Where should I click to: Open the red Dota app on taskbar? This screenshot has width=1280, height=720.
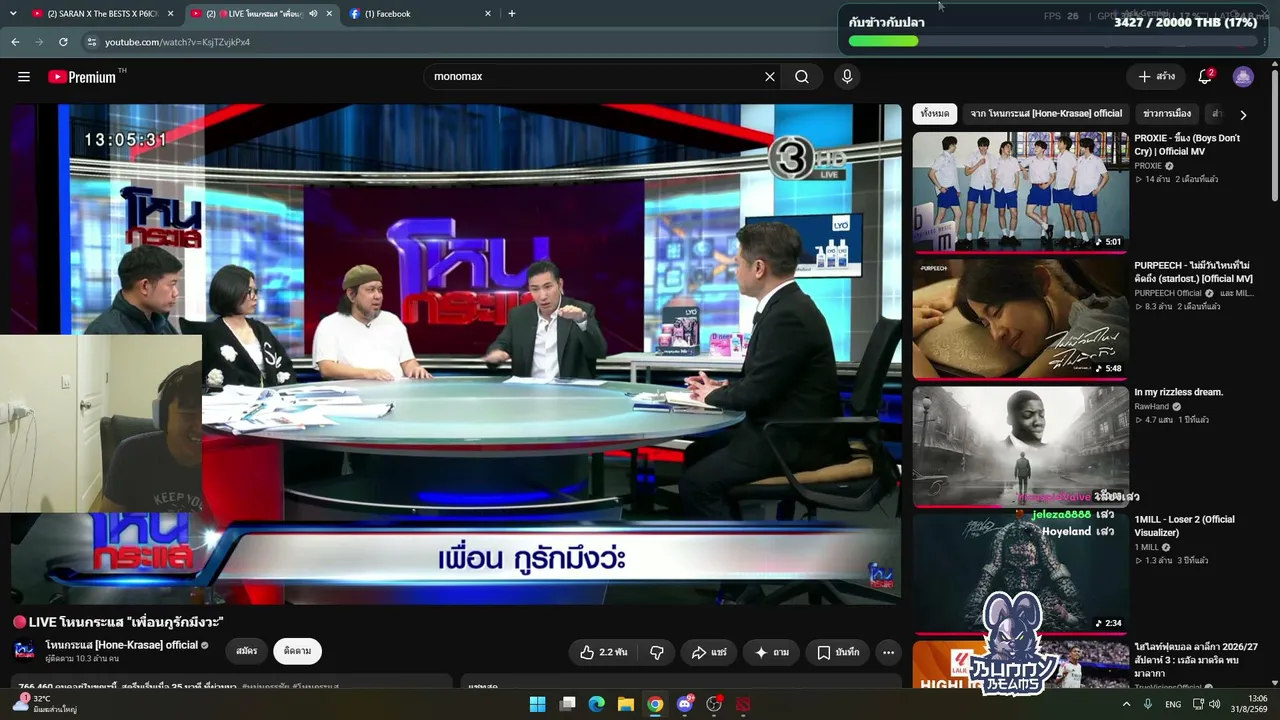click(x=743, y=704)
